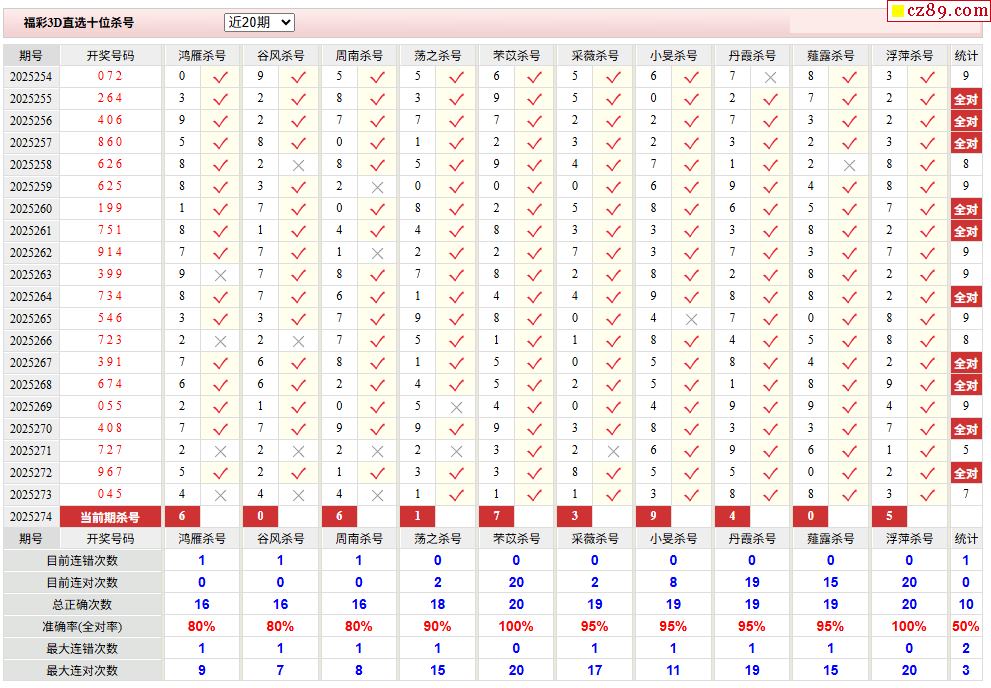Click the 统计 column header at top
This screenshot has width=991, height=688.
(966, 55)
